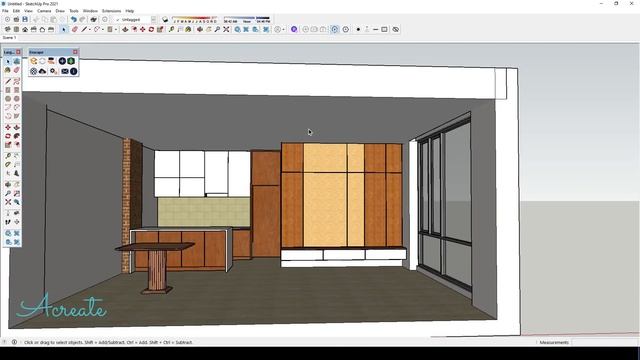Select the Rotate tool in top toolbar

coord(151,29)
